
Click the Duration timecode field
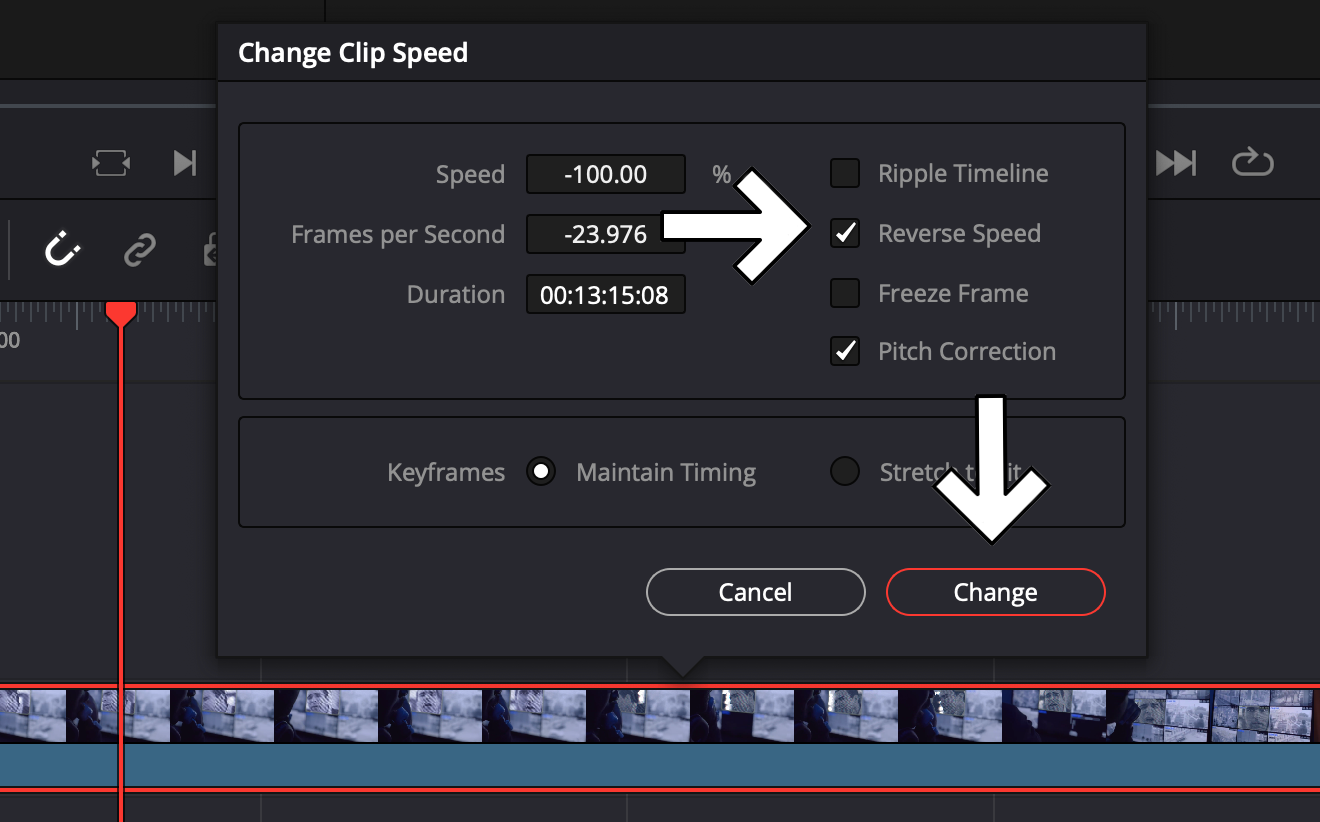(605, 294)
